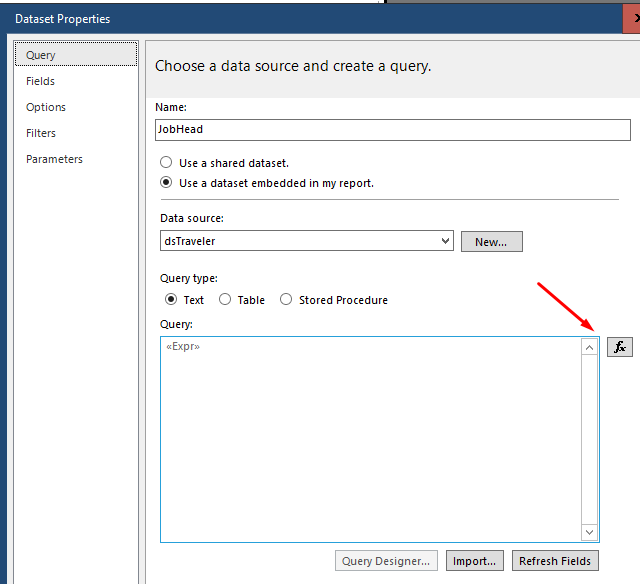
Task: Open the expression editor fx button
Action: pos(620,347)
